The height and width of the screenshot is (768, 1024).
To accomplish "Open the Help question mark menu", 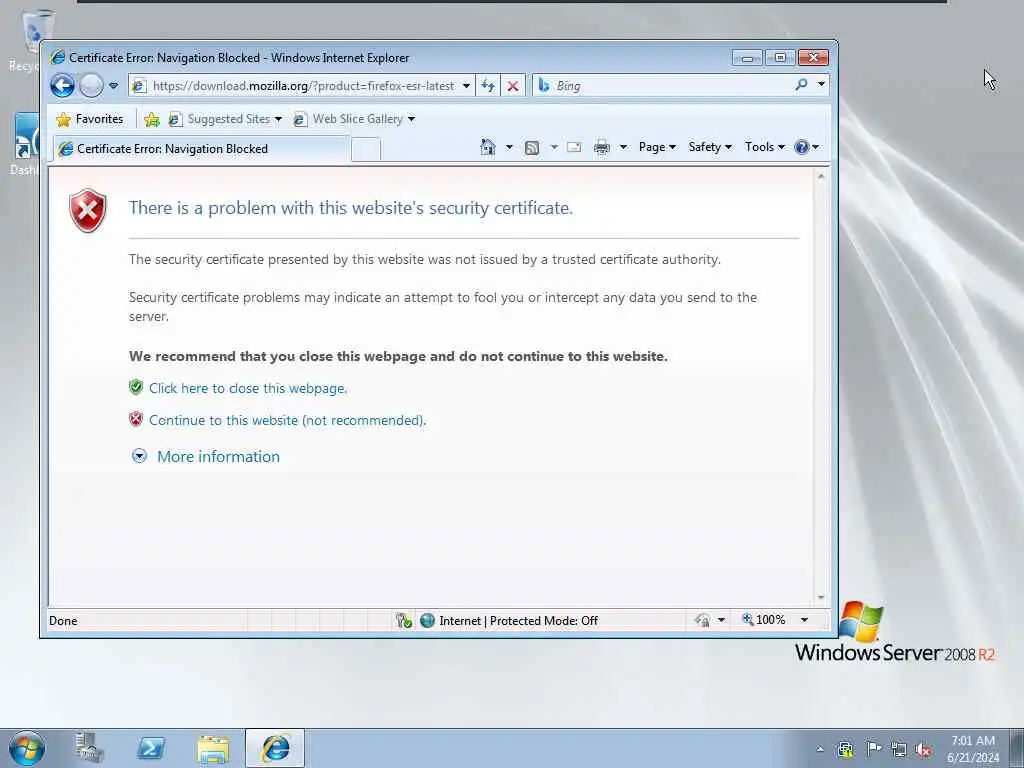I will click(x=806, y=147).
